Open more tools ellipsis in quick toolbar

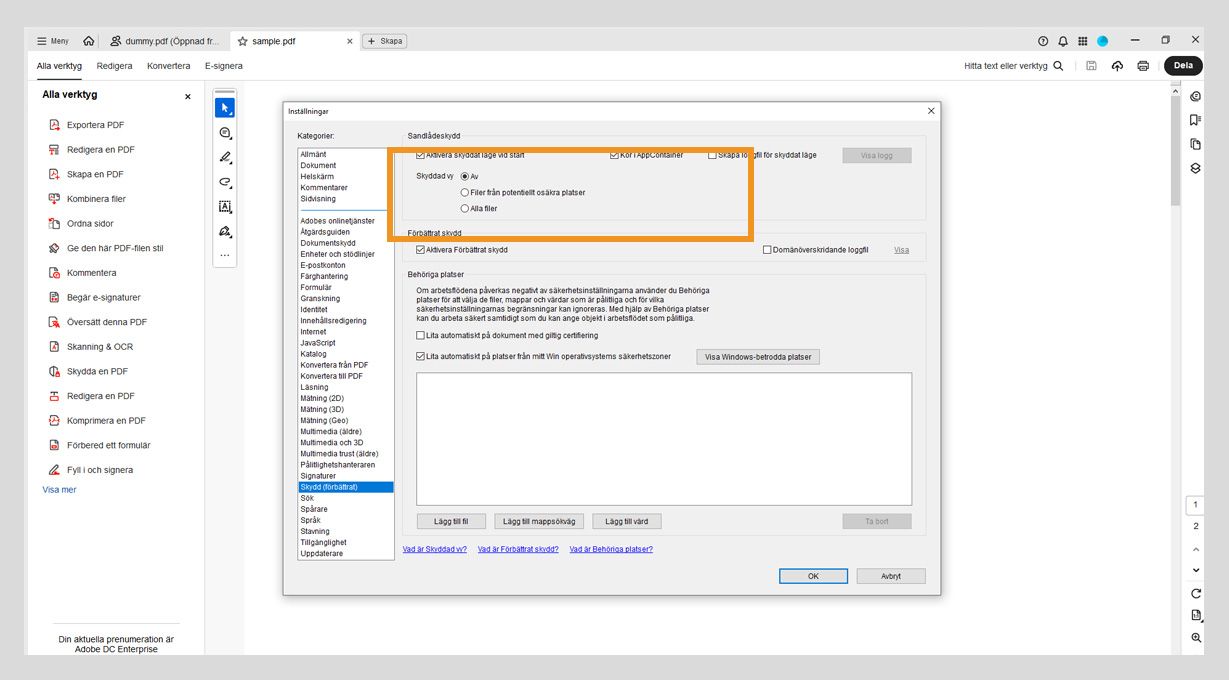pyautogui.click(x=225, y=255)
